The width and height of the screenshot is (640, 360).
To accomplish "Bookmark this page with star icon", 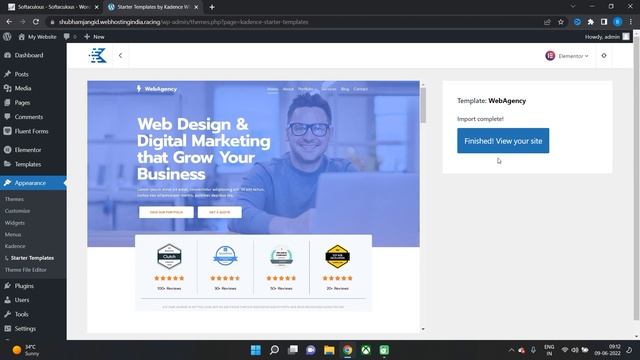I will [x=561, y=22].
